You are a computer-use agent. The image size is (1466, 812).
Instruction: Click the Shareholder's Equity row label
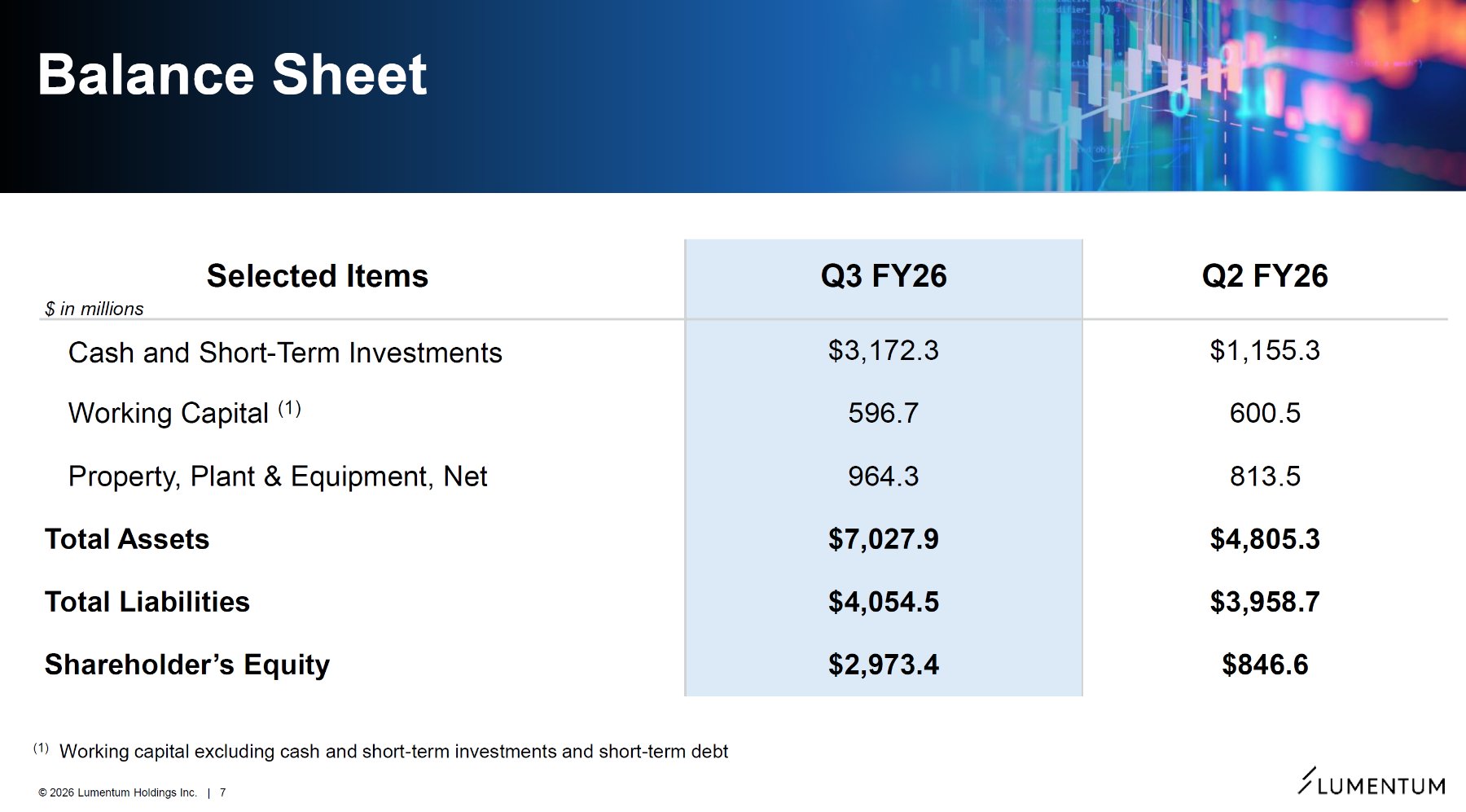point(187,665)
